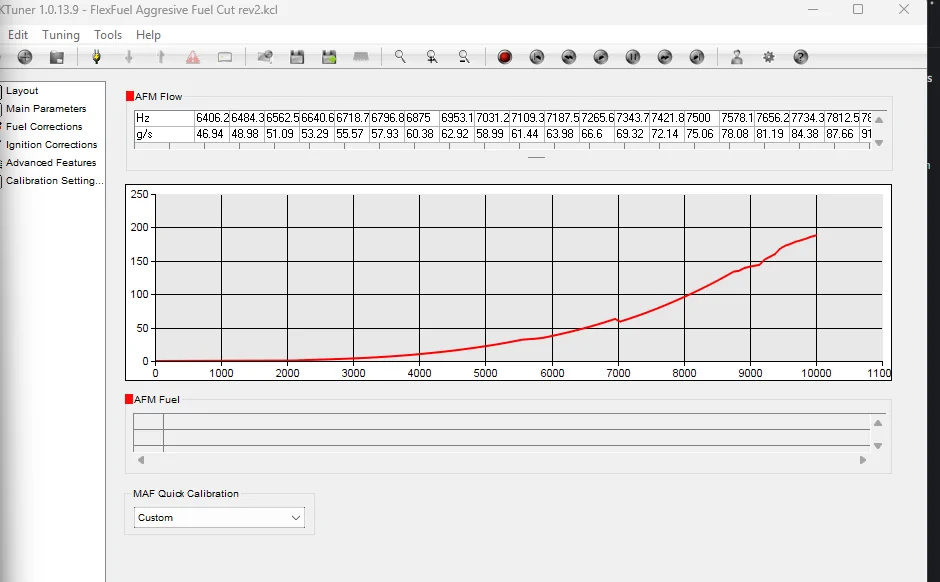Open the Tuning menu
Viewport: 940px width, 582px height.
(x=61, y=35)
